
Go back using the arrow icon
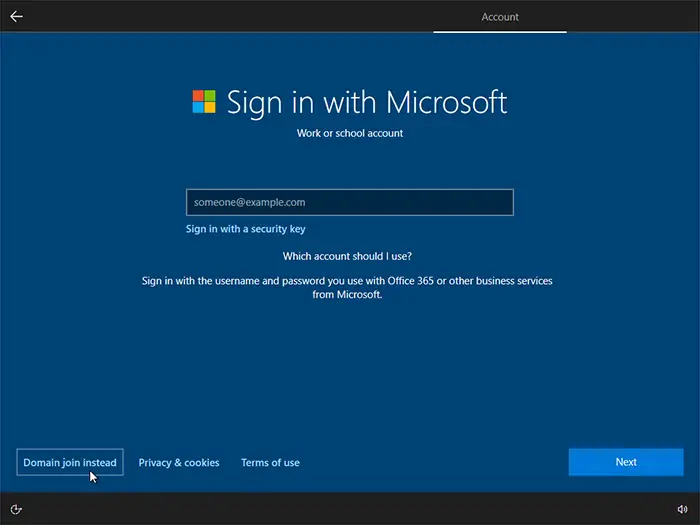(x=17, y=17)
